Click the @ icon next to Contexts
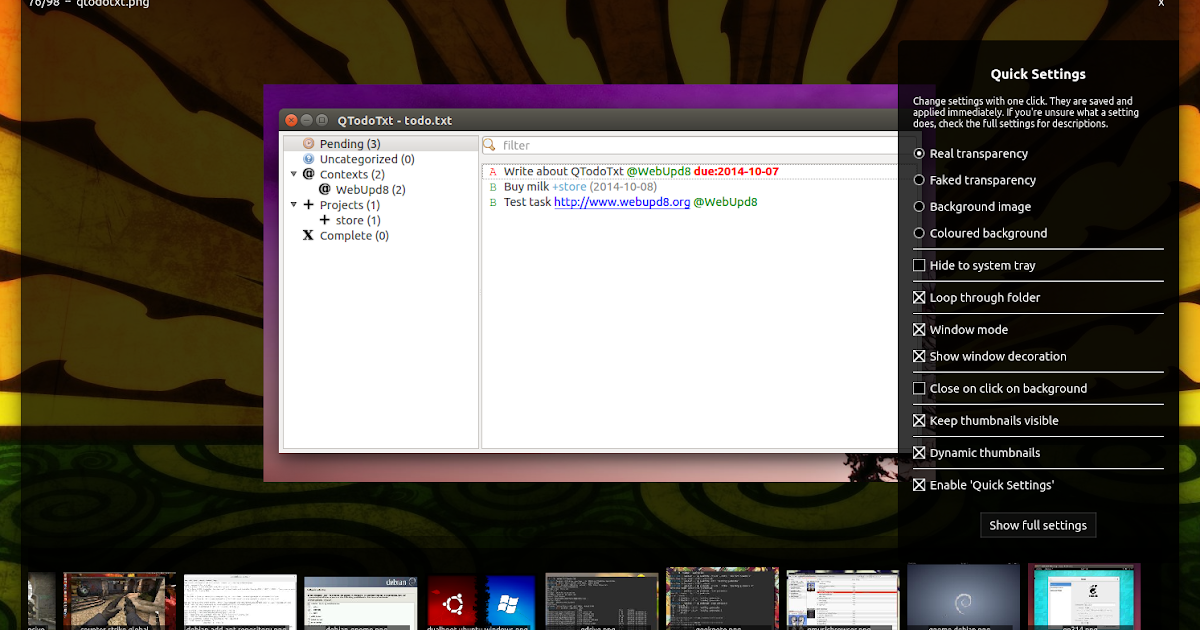The height and width of the screenshot is (630, 1200). (309, 174)
